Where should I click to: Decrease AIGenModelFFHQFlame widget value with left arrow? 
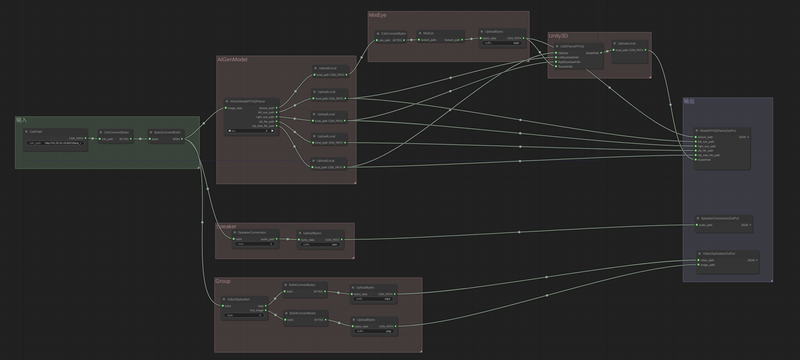point(230,131)
